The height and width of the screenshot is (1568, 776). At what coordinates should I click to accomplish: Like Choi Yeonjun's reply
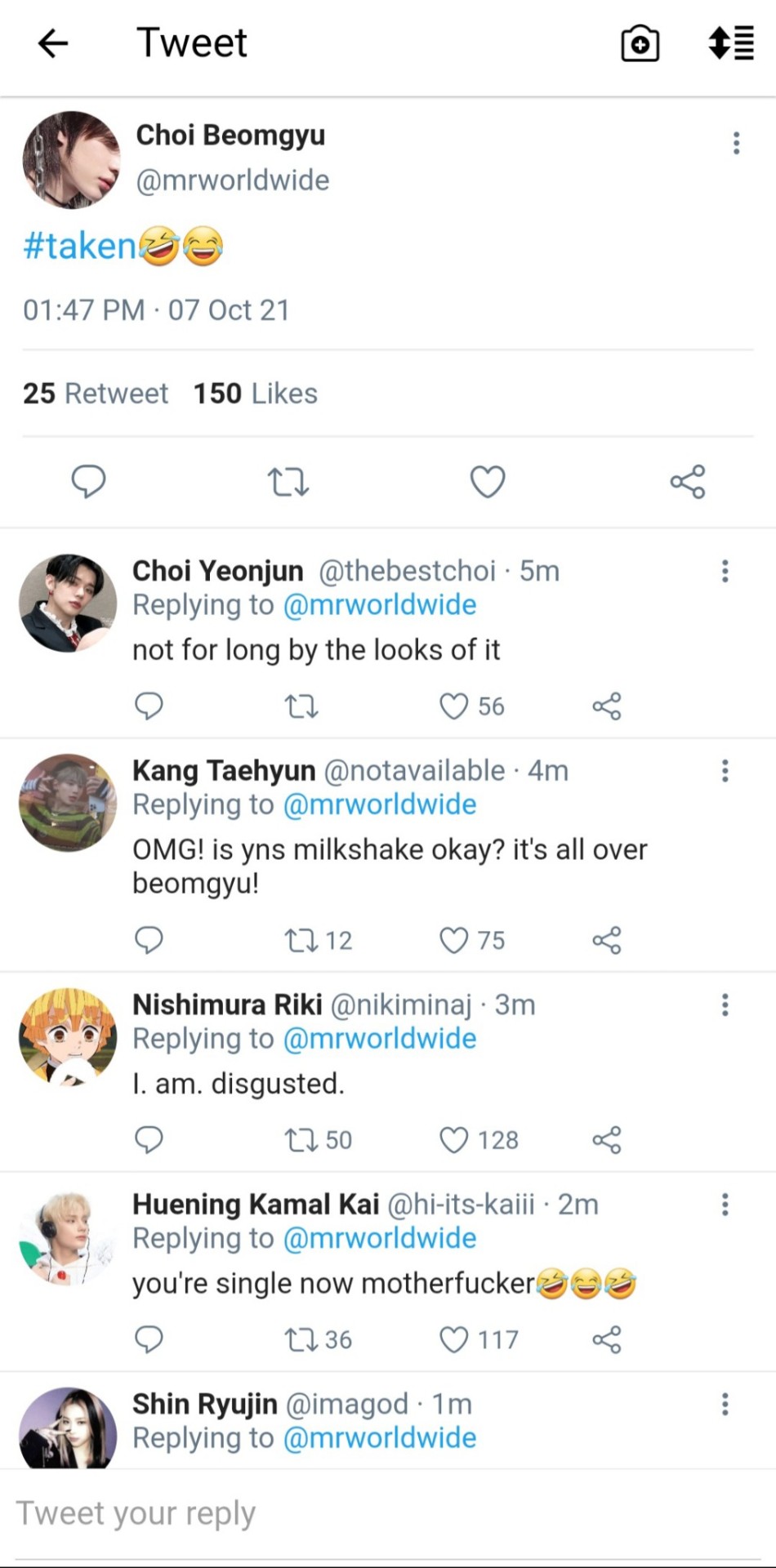point(454,706)
